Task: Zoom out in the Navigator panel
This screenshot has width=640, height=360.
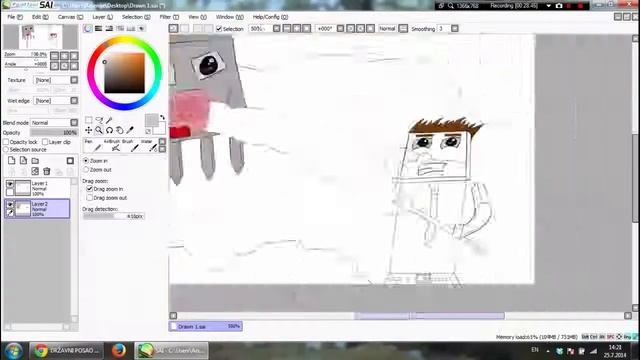Action: [55, 56]
